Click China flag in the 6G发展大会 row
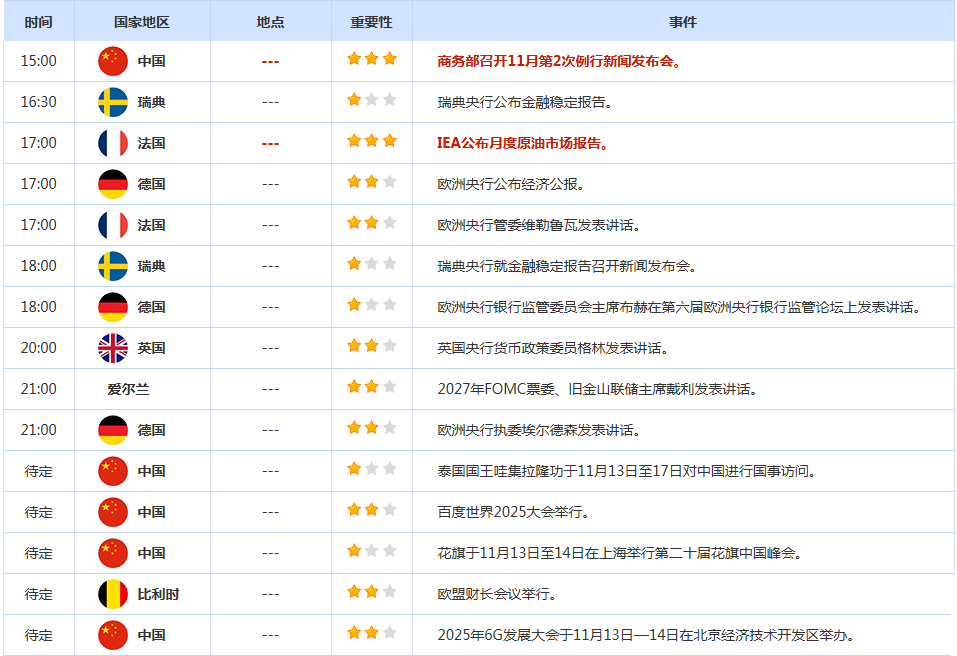The image size is (957, 656). (113, 635)
